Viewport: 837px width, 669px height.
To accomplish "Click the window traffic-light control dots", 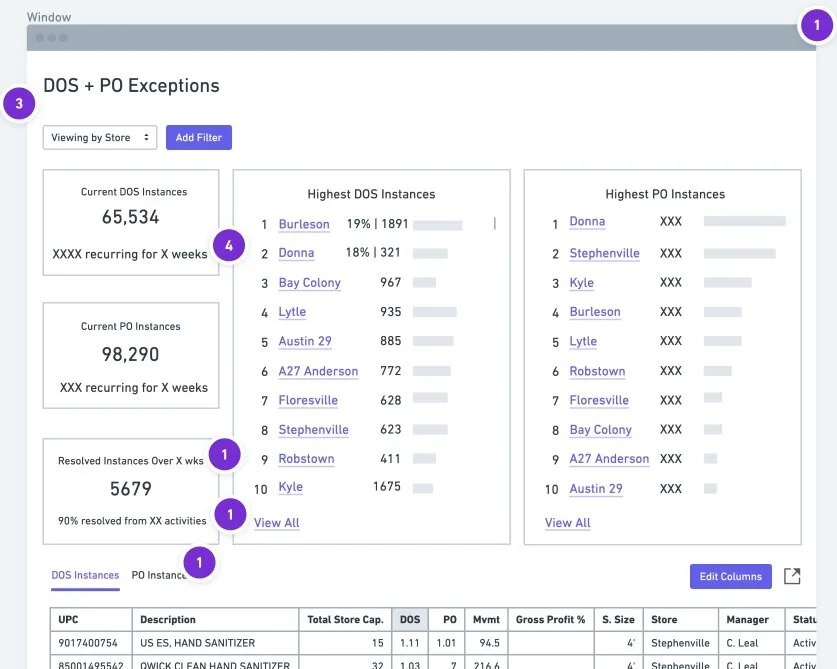I will pos(51,37).
